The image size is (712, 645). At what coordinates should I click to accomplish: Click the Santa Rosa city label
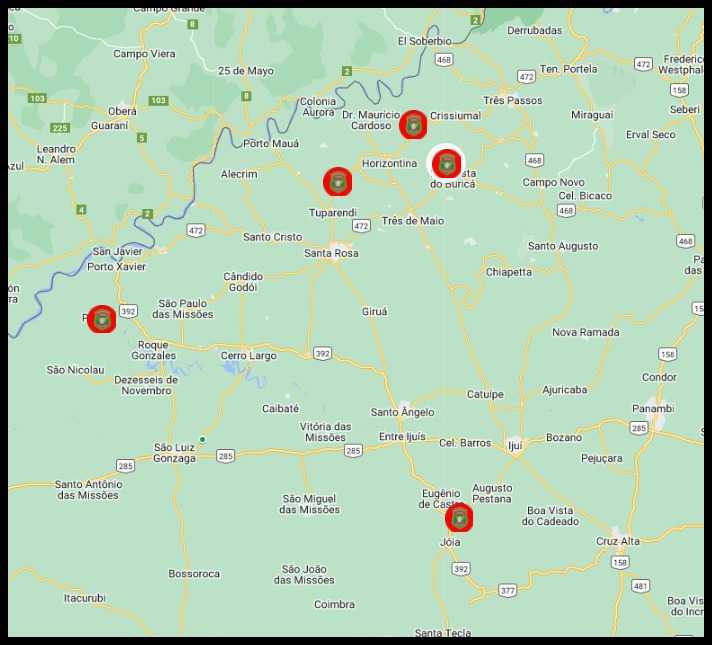tap(331, 254)
